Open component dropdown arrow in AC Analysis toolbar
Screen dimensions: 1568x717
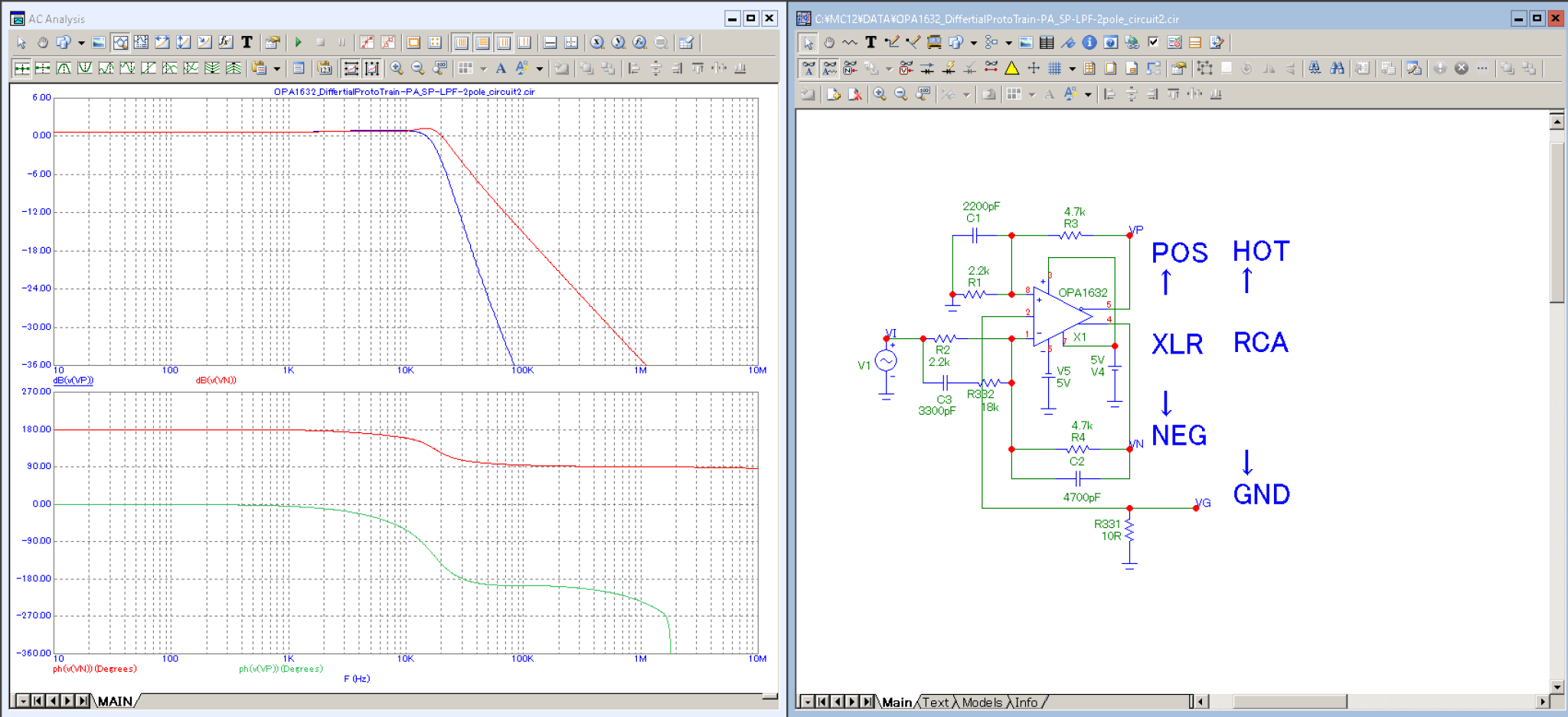pyautogui.click(x=81, y=44)
